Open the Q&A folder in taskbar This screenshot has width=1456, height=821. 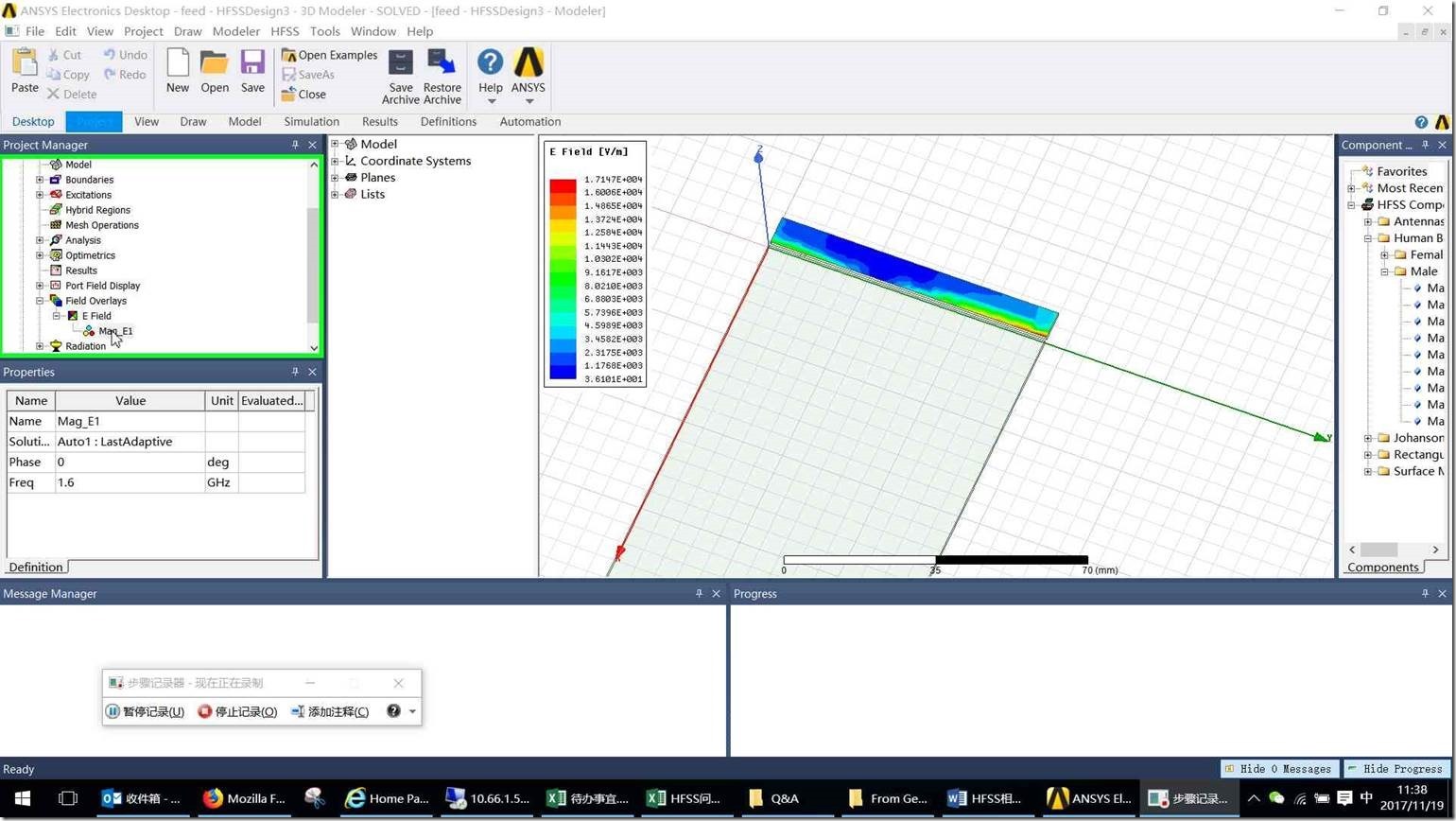pos(773,798)
